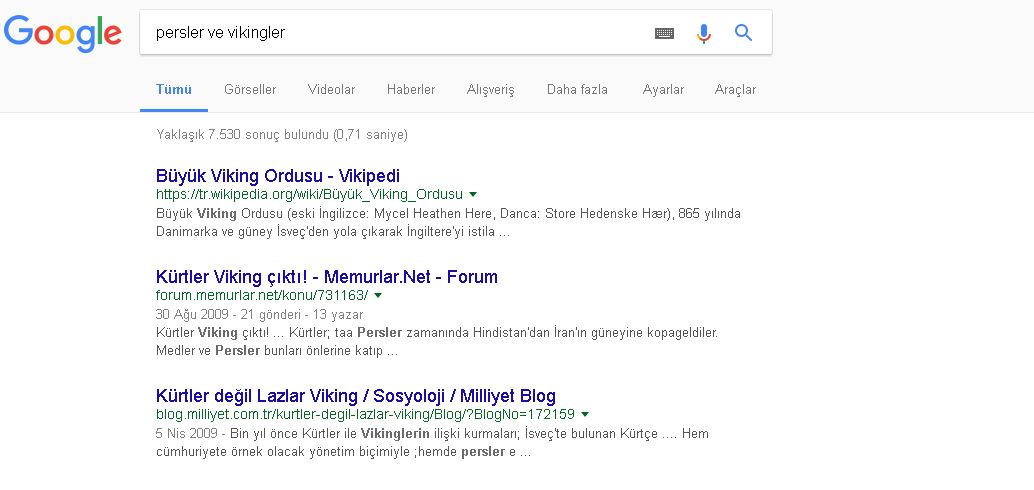Viewport: 1034px width, 490px height.
Task: Switch to the Videolar tab
Action: point(331,90)
